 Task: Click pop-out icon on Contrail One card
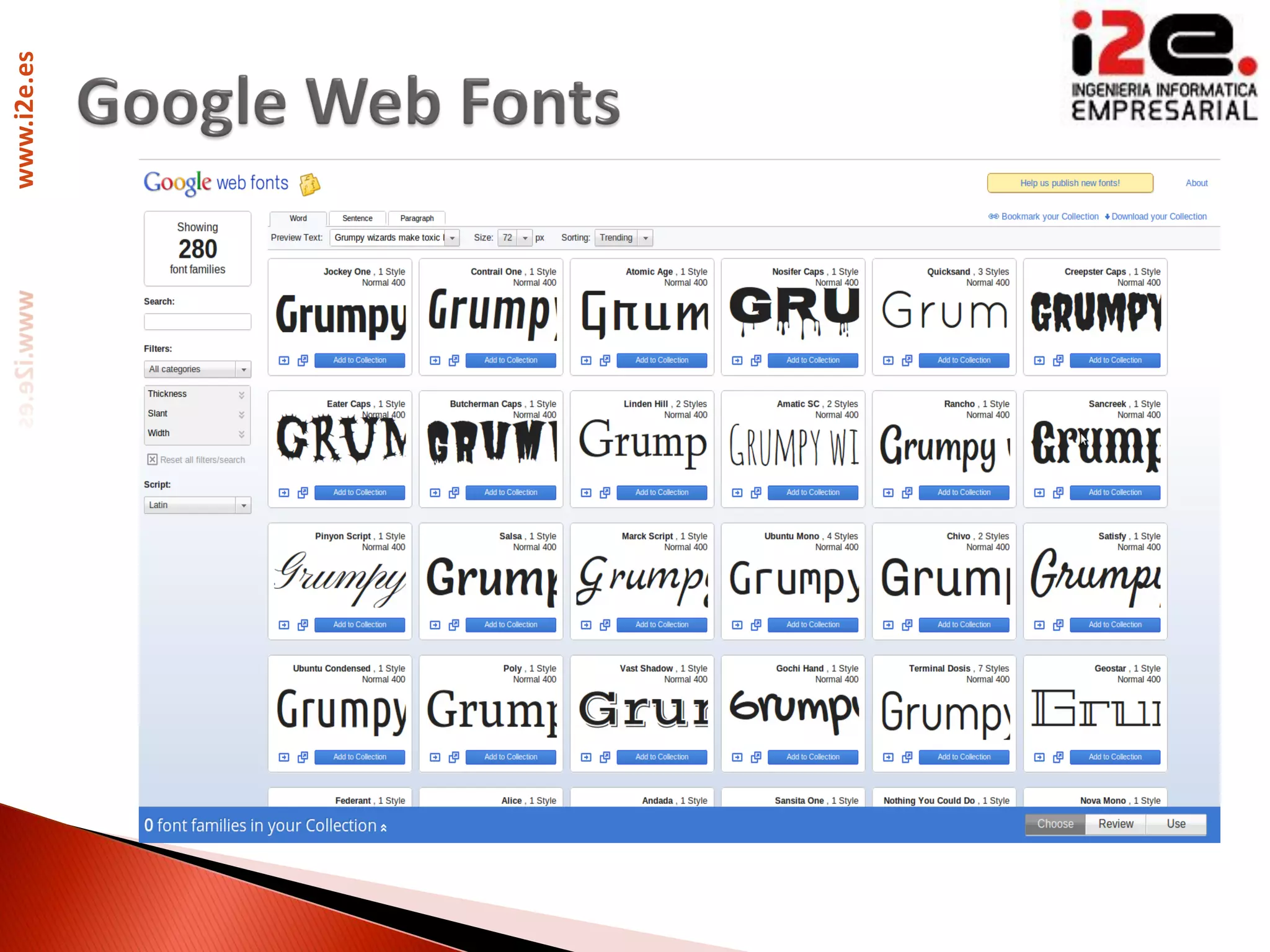[x=454, y=361]
